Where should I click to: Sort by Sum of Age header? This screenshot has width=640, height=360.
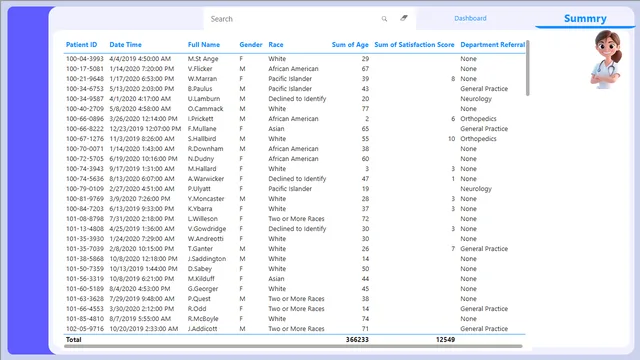coord(350,44)
